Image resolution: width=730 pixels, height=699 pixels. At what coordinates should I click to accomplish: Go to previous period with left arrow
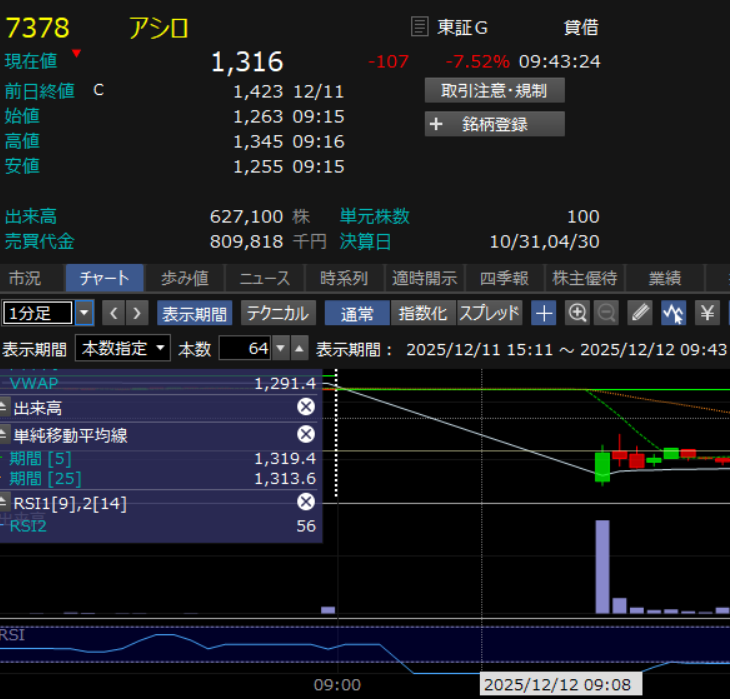point(114,313)
